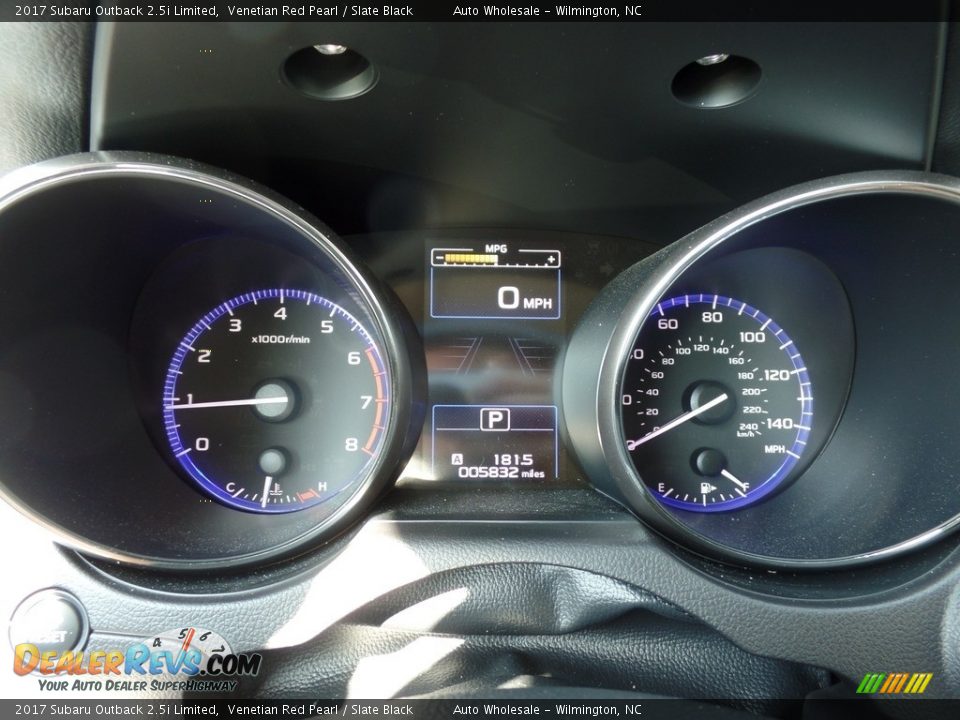Click 'Auto Wholesale - Wilmington, NC' at top
This screenshot has width=960, height=720.
547,11
